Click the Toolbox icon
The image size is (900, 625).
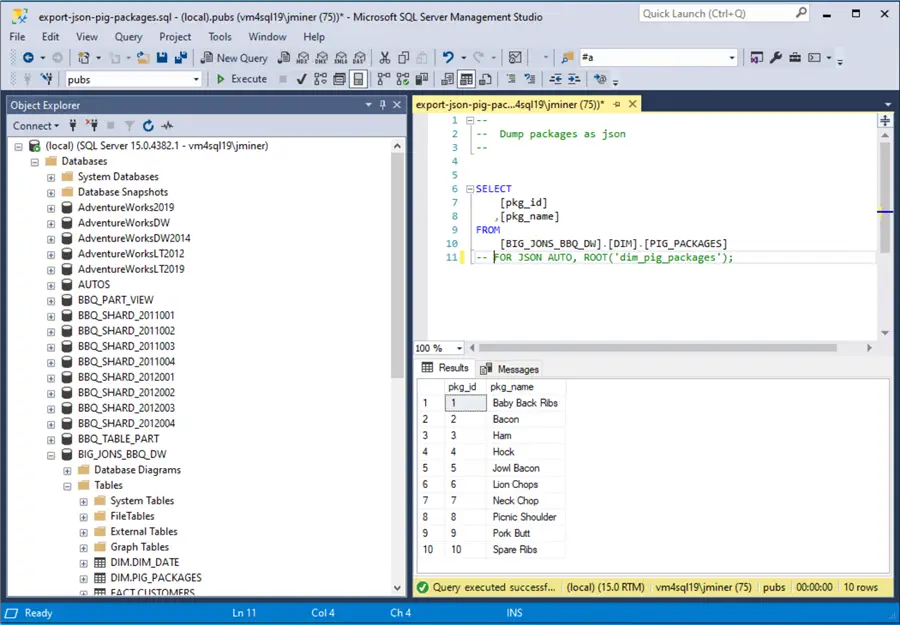click(x=795, y=57)
